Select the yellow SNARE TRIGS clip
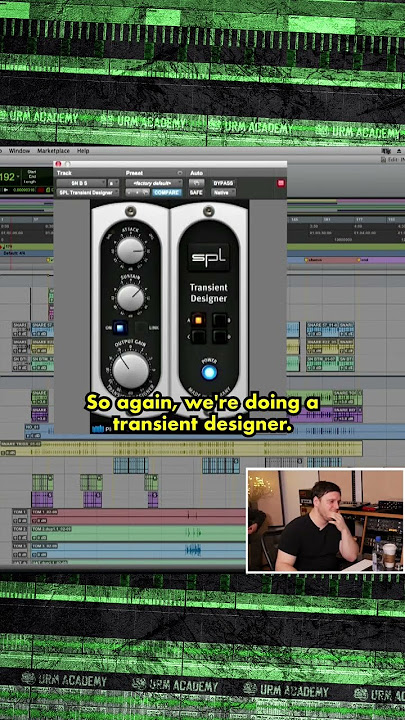The image size is (405, 720). pyautogui.click(x=181, y=449)
